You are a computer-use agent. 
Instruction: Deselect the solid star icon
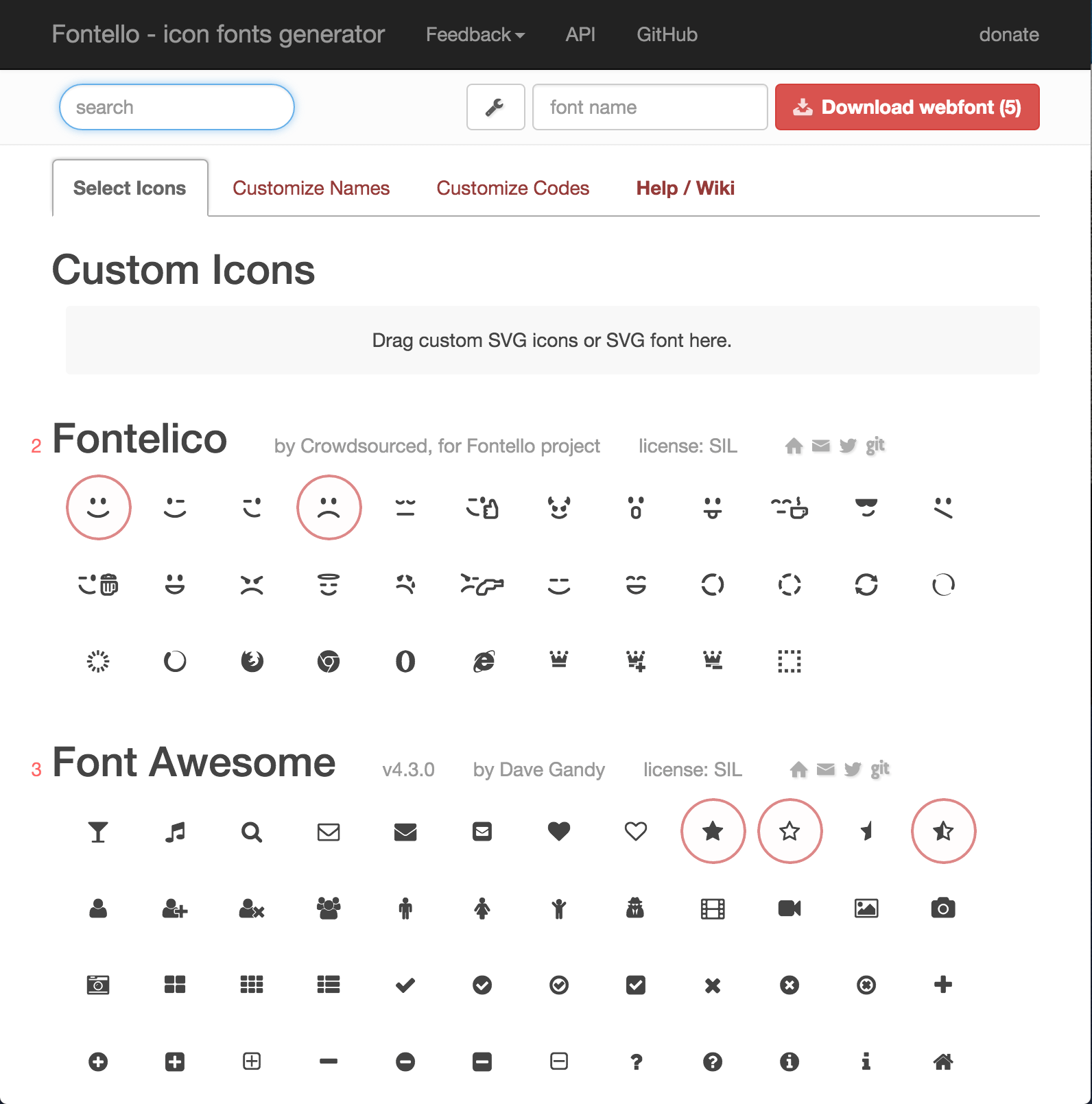pyautogui.click(x=713, y=831)
